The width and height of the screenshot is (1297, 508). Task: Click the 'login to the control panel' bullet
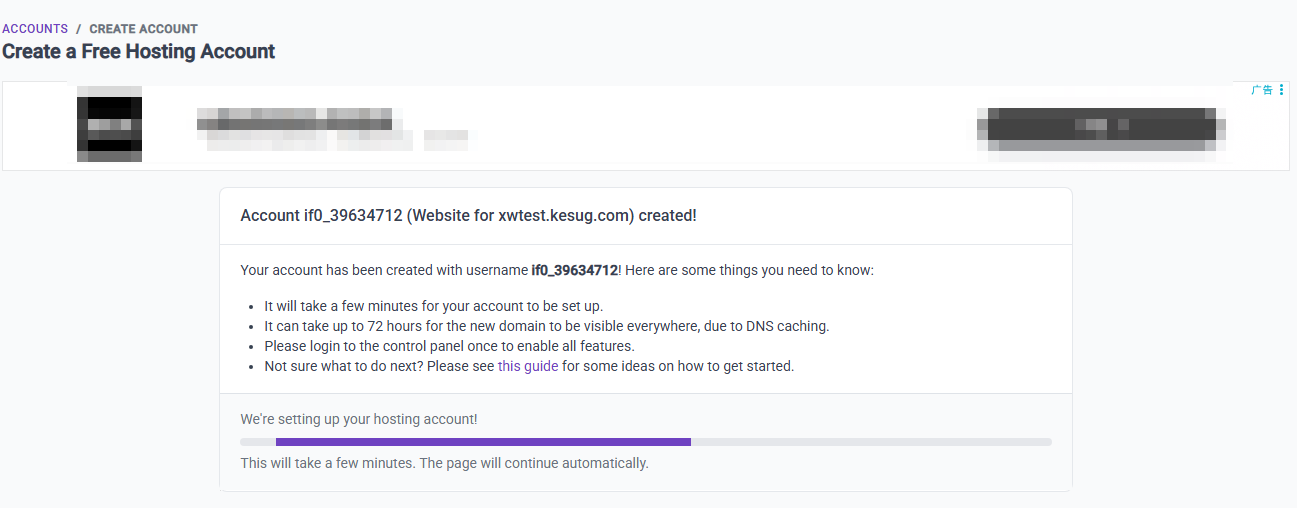449,346
